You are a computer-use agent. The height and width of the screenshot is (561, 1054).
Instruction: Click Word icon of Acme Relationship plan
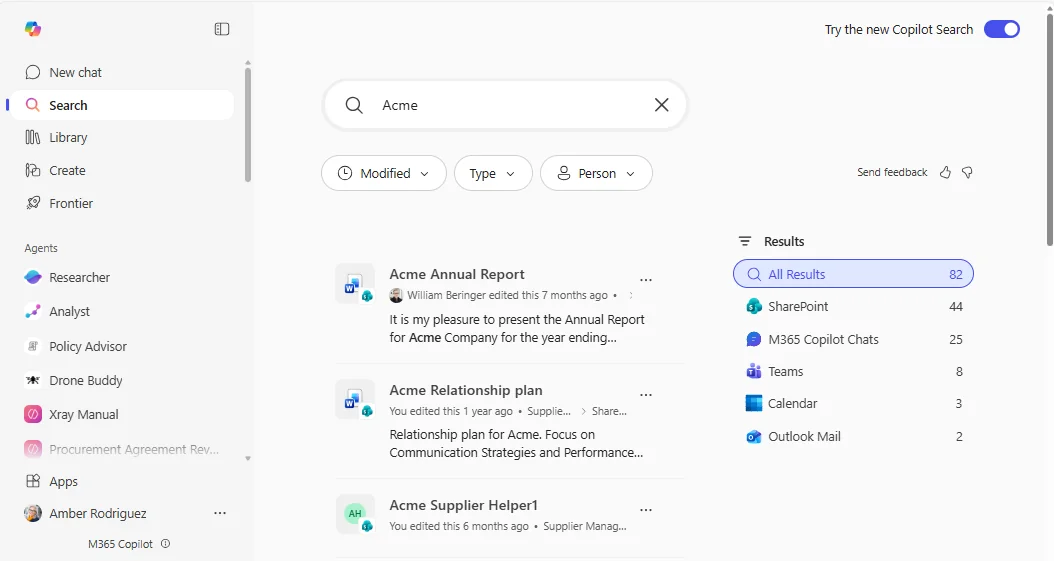point(355,399)
